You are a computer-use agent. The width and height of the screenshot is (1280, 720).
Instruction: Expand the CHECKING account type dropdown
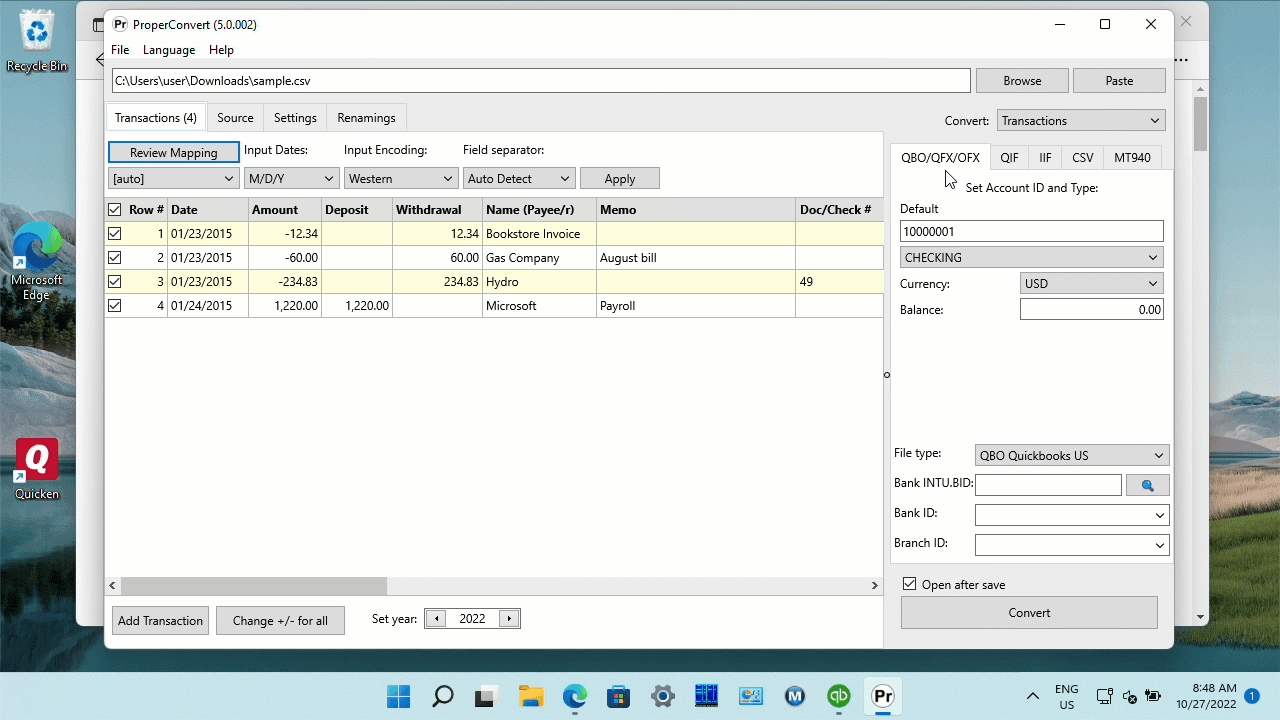(1031, 257)
